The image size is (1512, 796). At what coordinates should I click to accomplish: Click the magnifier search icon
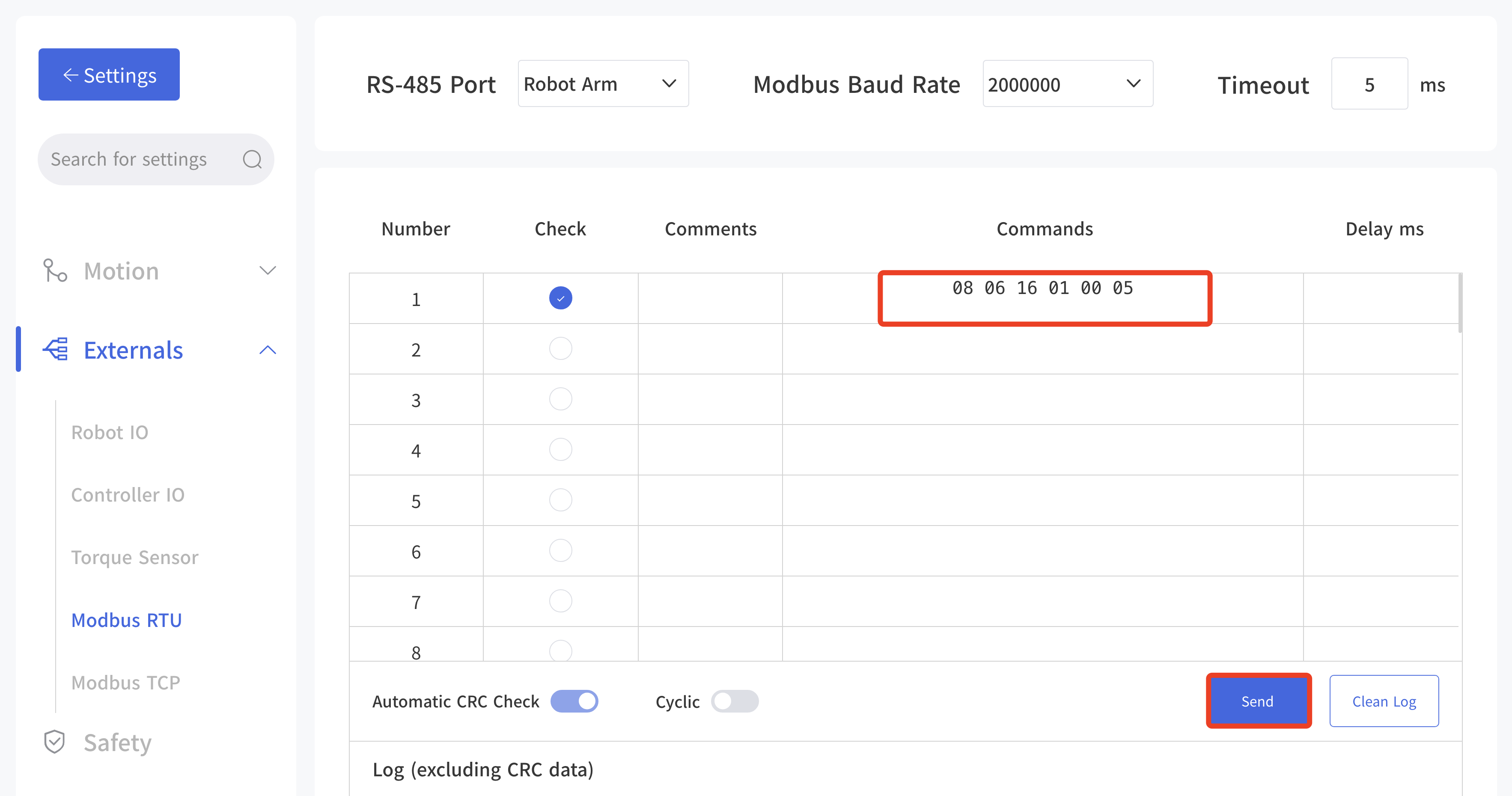coord(253,159)
